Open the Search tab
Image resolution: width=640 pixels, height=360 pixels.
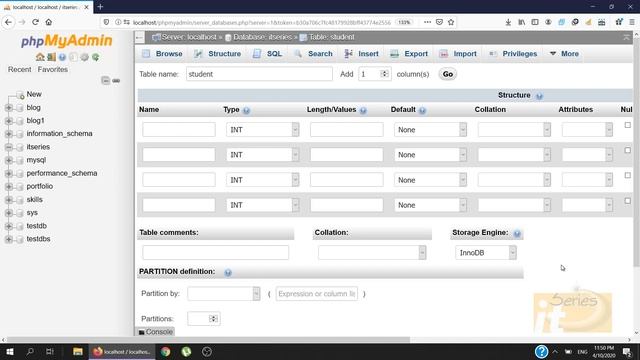click(x=313, y=54)
